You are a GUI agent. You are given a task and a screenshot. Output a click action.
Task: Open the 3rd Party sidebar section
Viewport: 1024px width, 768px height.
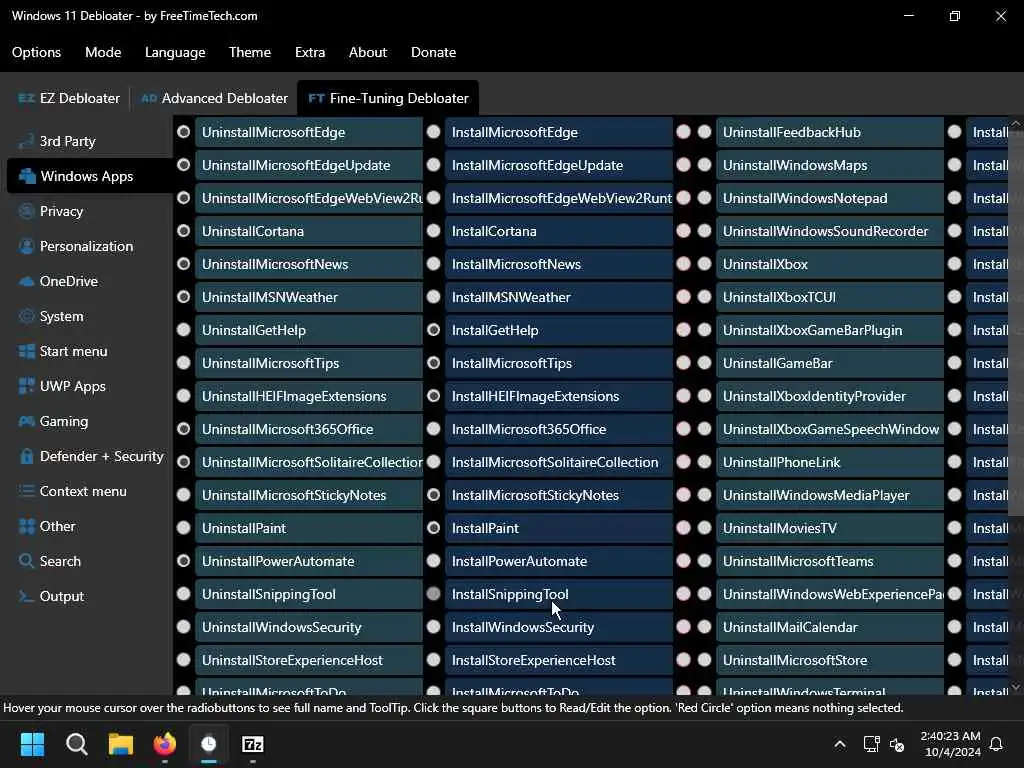click(57, 141)
